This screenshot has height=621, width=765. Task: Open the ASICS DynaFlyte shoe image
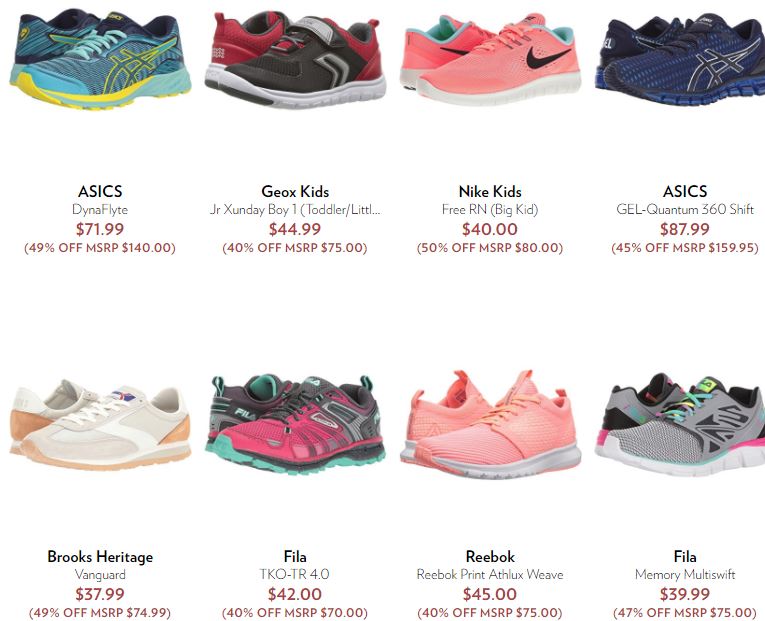pyautogui.click(x=100, y=59)
